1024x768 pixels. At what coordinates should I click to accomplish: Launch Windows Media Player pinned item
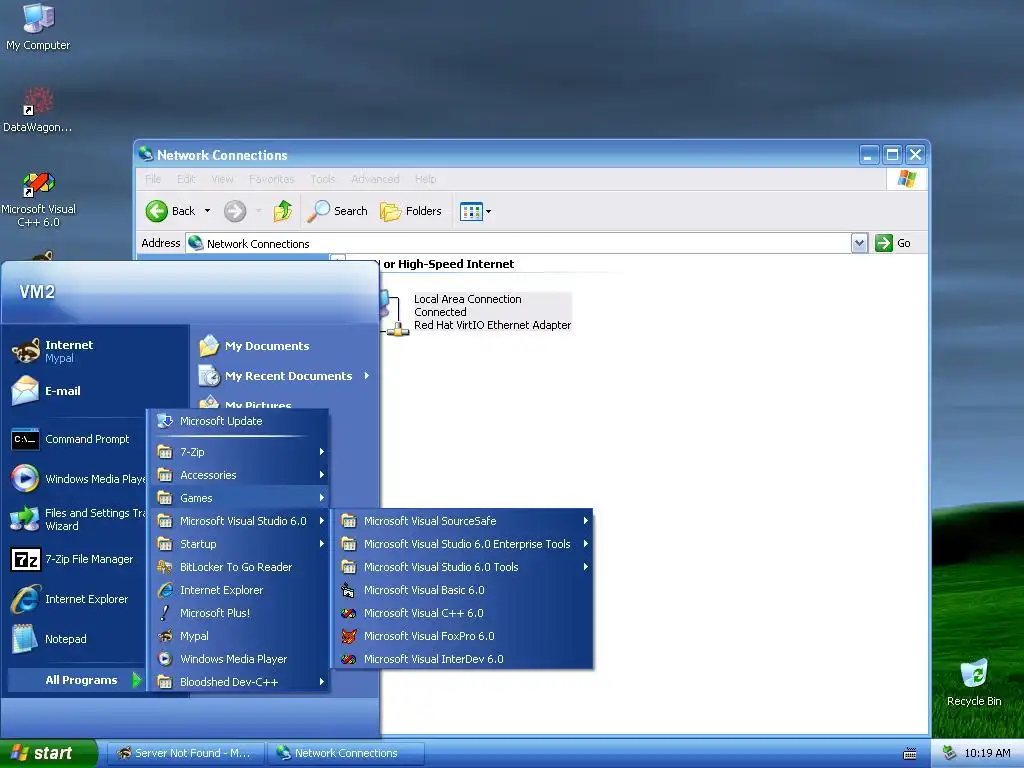[x=77, y=479]
